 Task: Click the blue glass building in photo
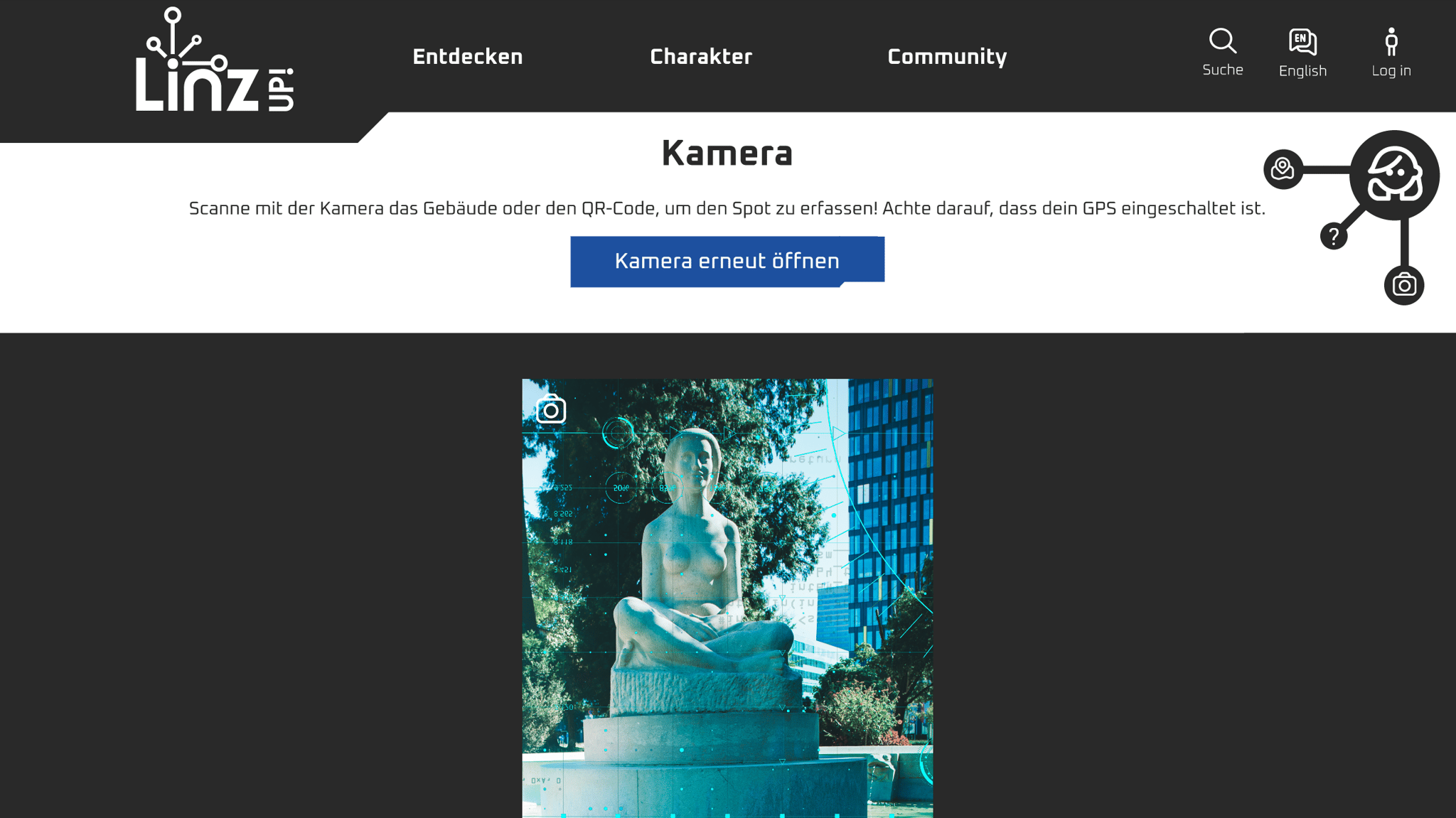coord(890,512)
